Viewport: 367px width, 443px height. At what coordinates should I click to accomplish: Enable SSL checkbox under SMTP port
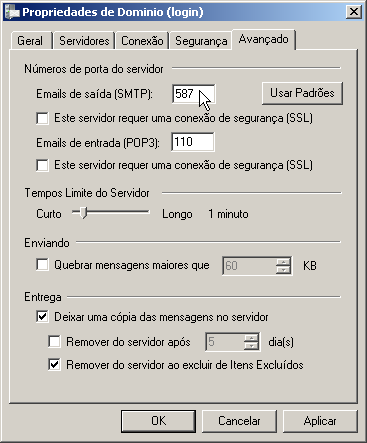click(42, 118)
